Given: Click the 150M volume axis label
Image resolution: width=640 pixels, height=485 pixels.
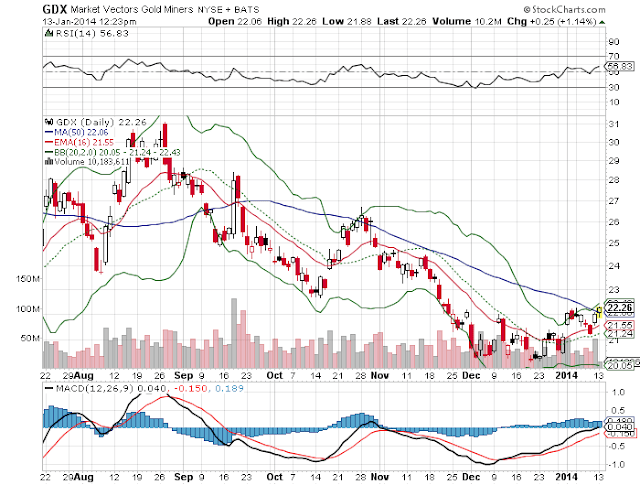Looking at the screenshot, I should coord(28,279).
